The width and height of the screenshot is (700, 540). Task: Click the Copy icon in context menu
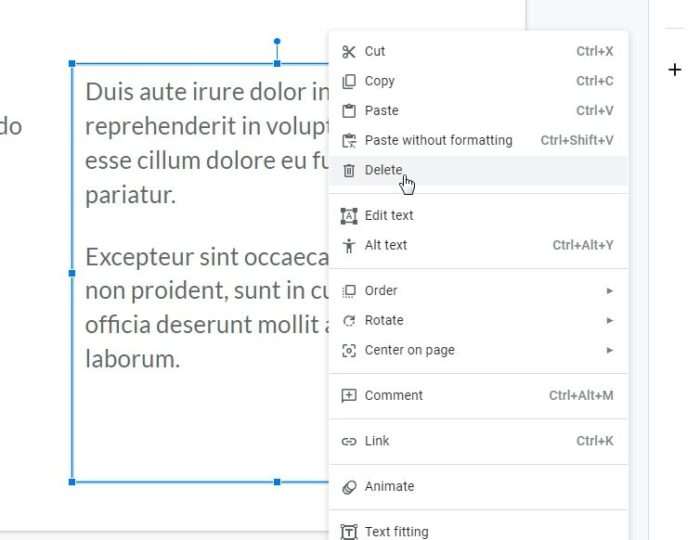click(349, 81)
